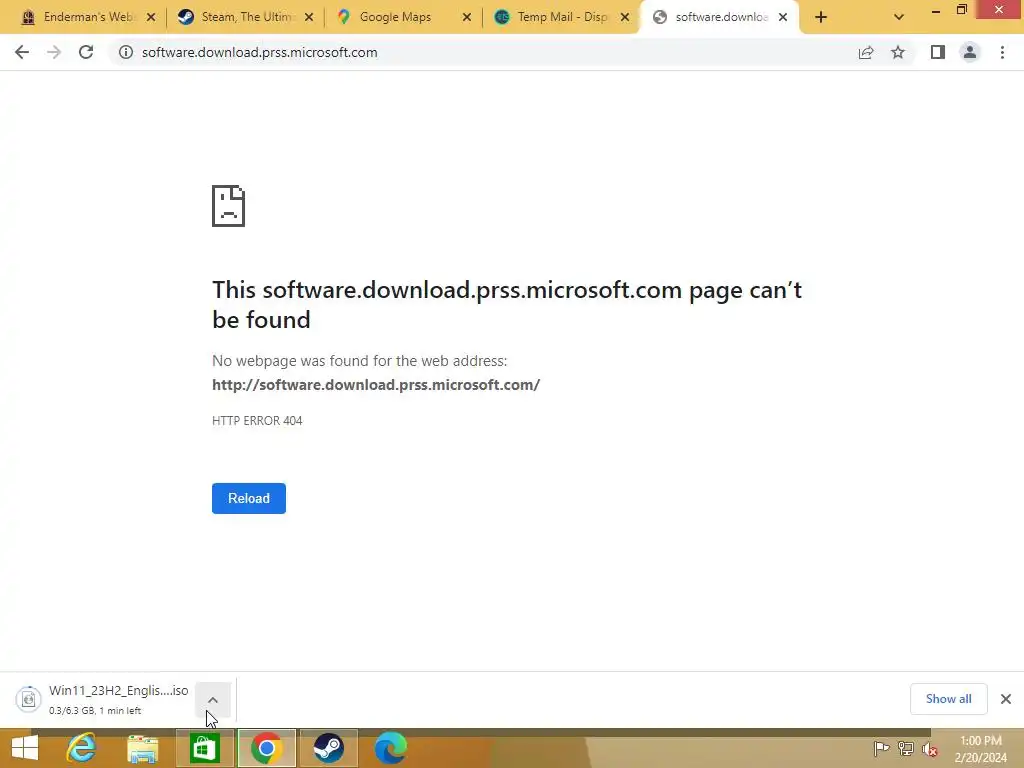Image resolution: width=1024 pixels, height=768 pixels.
Task: Click the http://software.download.prss.microsoft.com/ address text
Action: coord(376,385)
